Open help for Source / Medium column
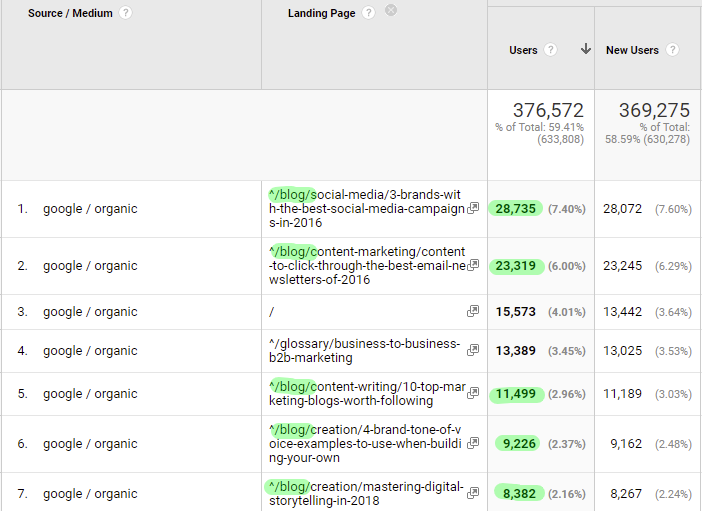 [x=125, y=13]
